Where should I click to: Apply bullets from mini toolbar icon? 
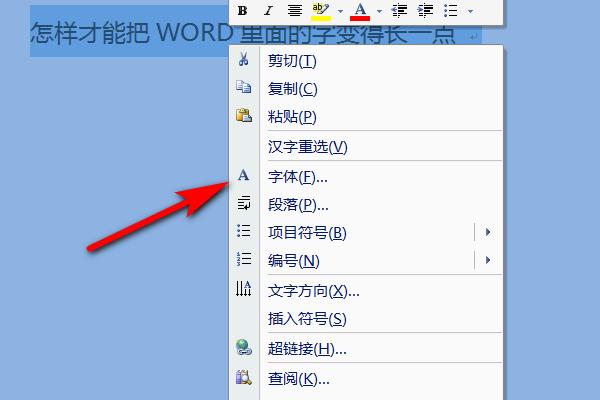coord(450,11)
